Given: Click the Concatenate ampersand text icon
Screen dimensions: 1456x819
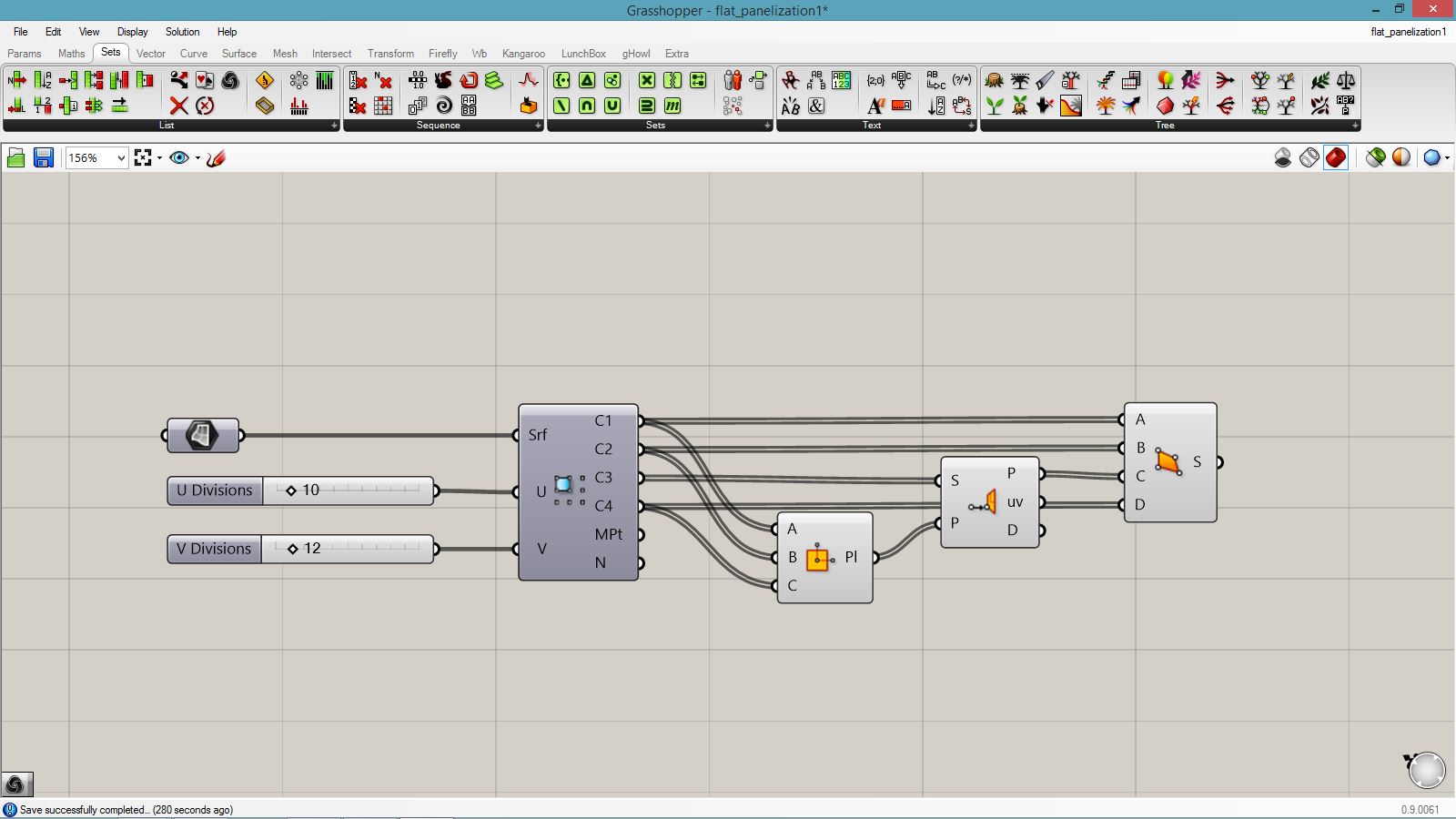Looking at the screenshot, I should pos(816,106).
